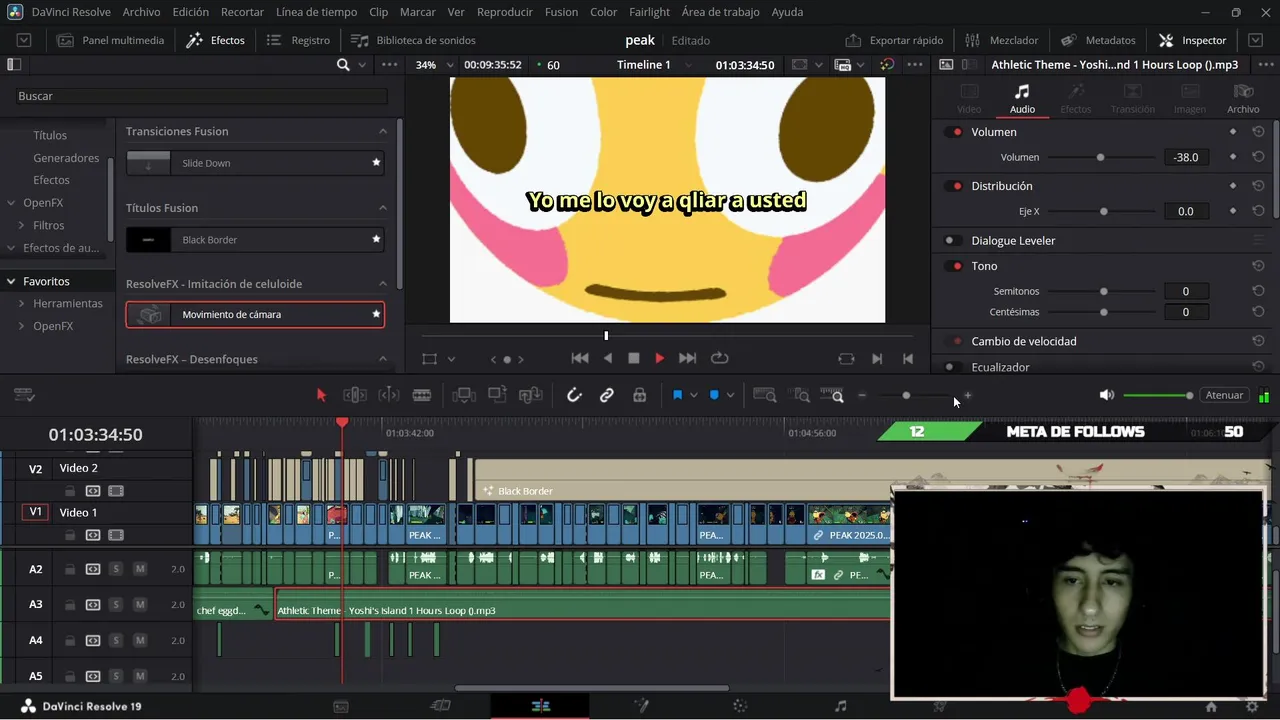Viewport: 1280px width, 720px height.
Task: Select the Movimiento de cámara effect
Action: tap(255, 314)
